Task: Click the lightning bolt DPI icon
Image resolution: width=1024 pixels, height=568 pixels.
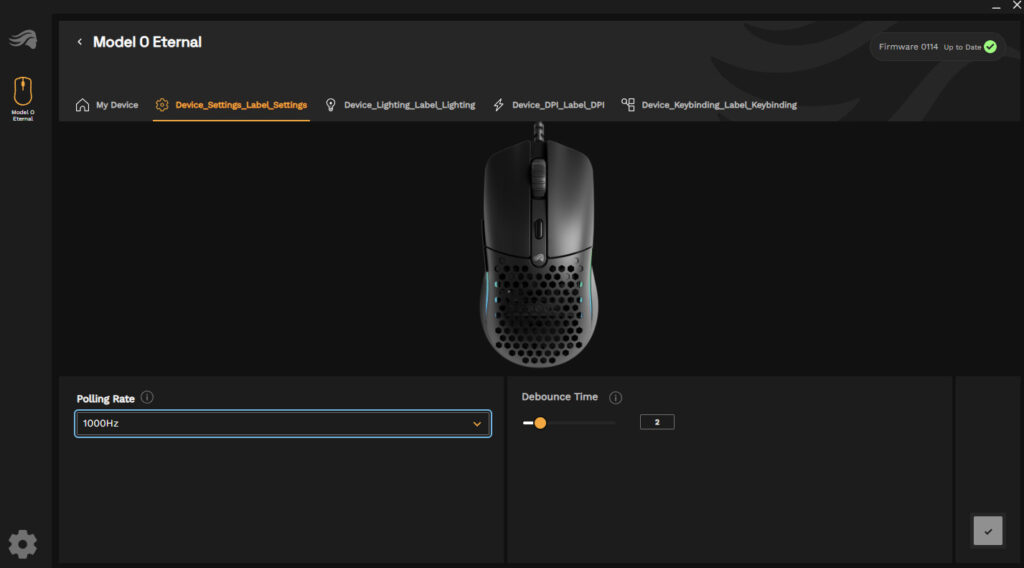Action: (499, 105)
